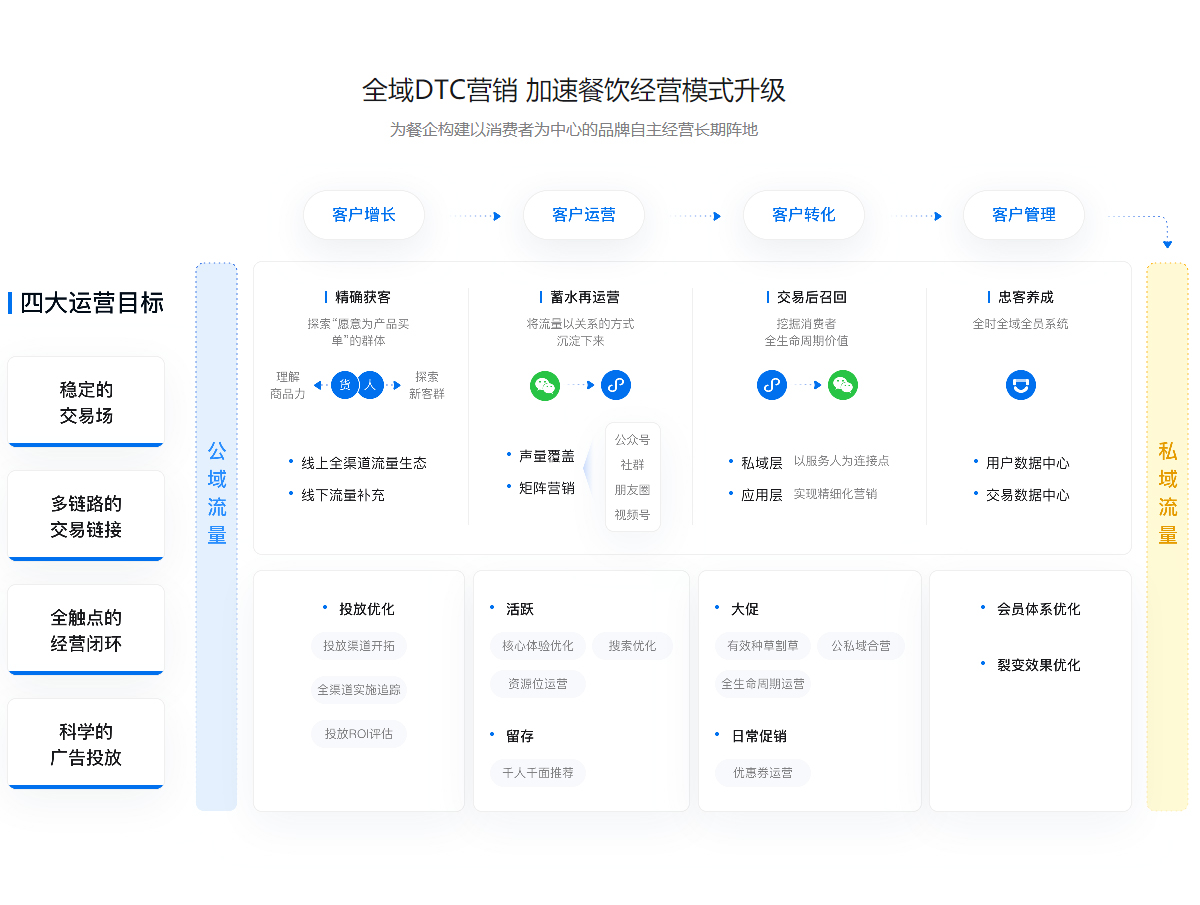Click the 留存 heading
The image size is (1200, 905).
(x=520, y=736)
